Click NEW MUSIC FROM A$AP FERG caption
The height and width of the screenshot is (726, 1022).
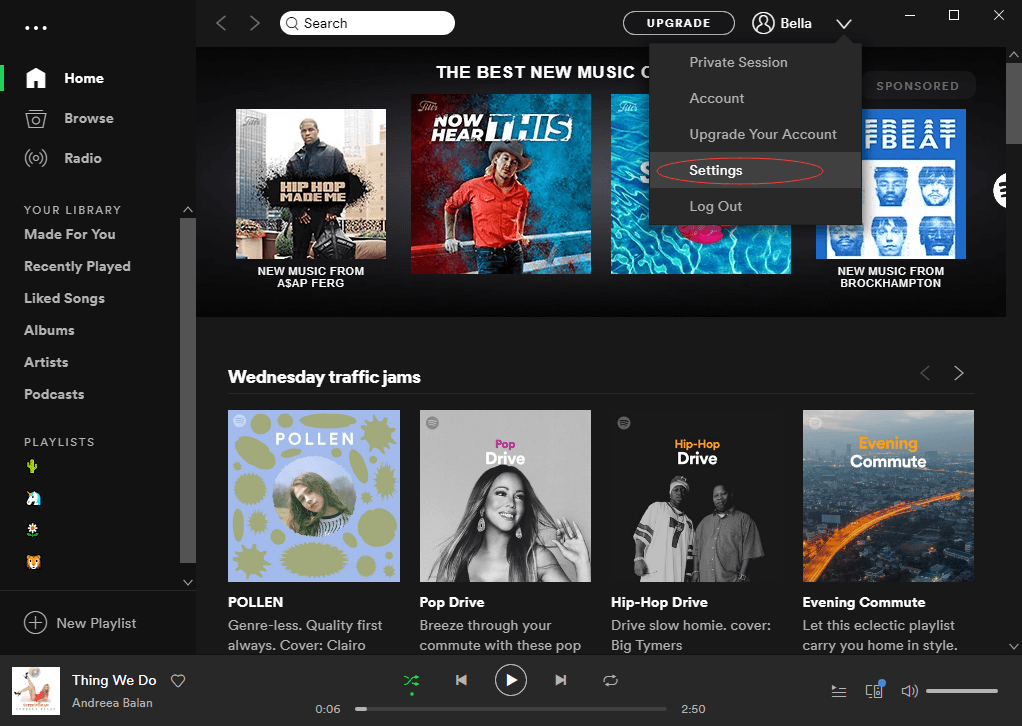(311, 277)
